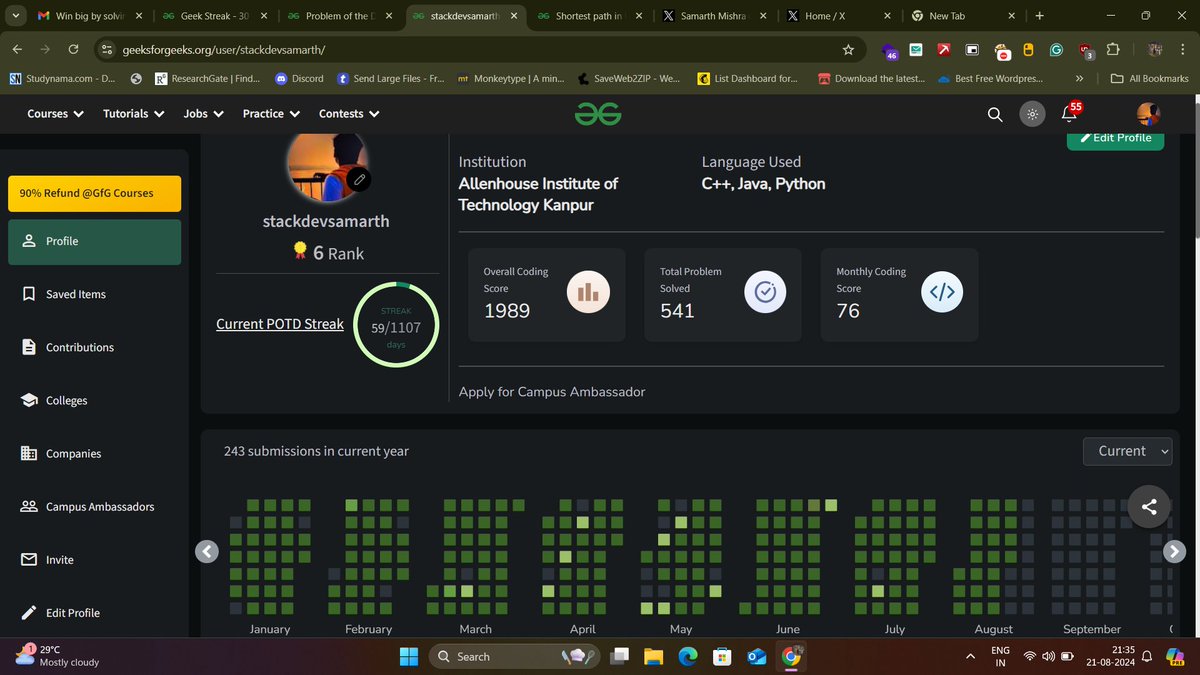
Task: Open the GeeksforGeeks logo home link
Action: [598, 114]
